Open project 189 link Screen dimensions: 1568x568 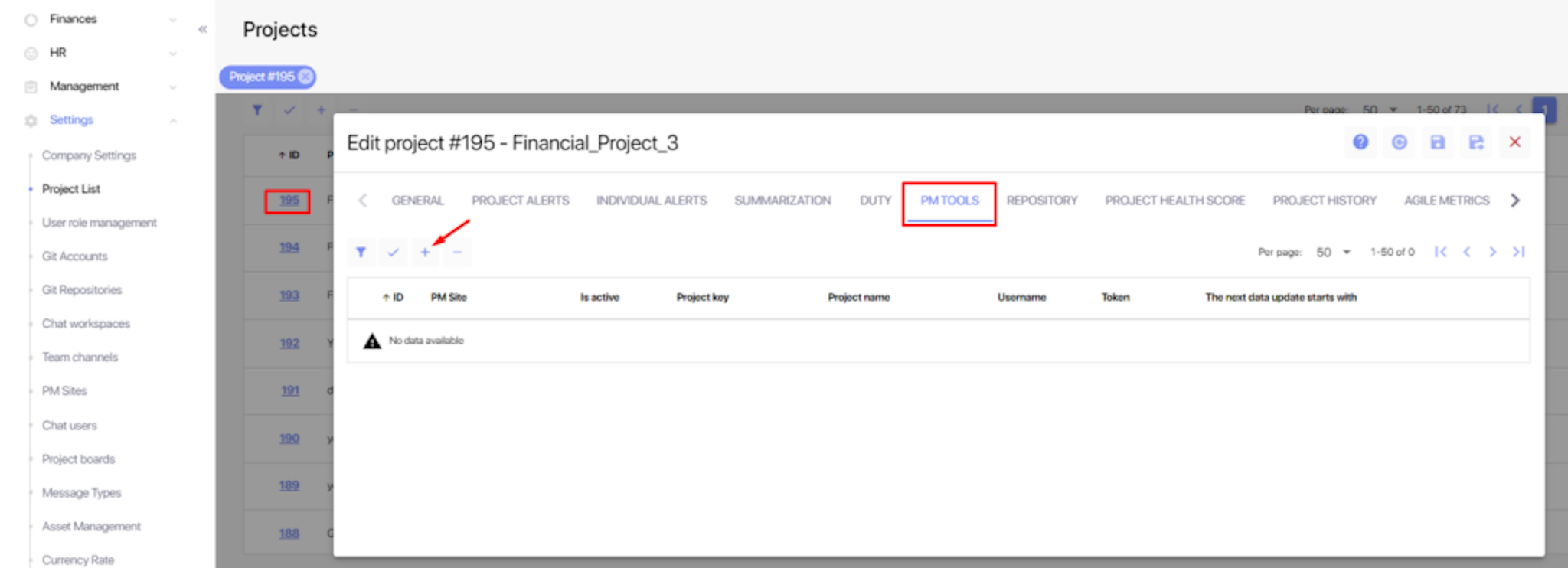289,485
